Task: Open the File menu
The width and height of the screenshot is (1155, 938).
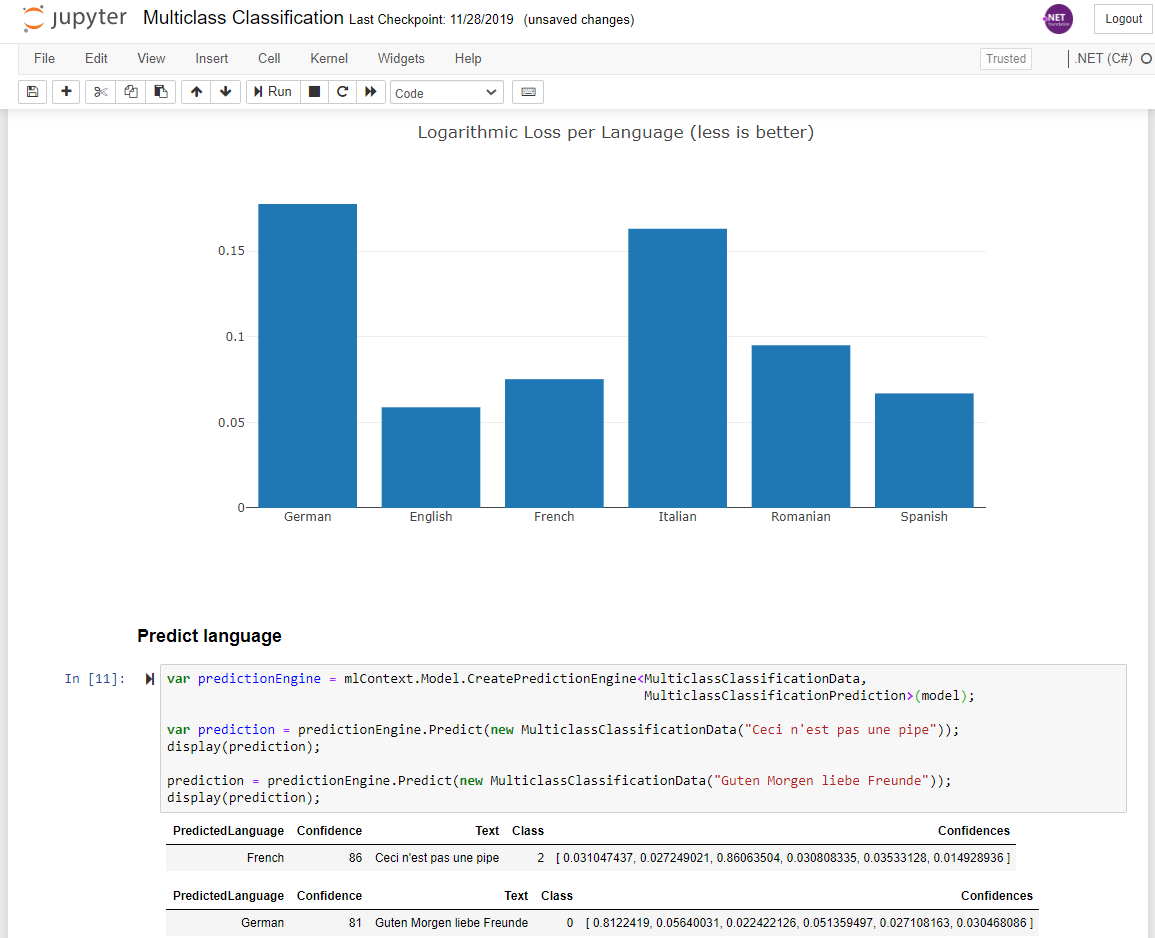Action: coord(44,59)
